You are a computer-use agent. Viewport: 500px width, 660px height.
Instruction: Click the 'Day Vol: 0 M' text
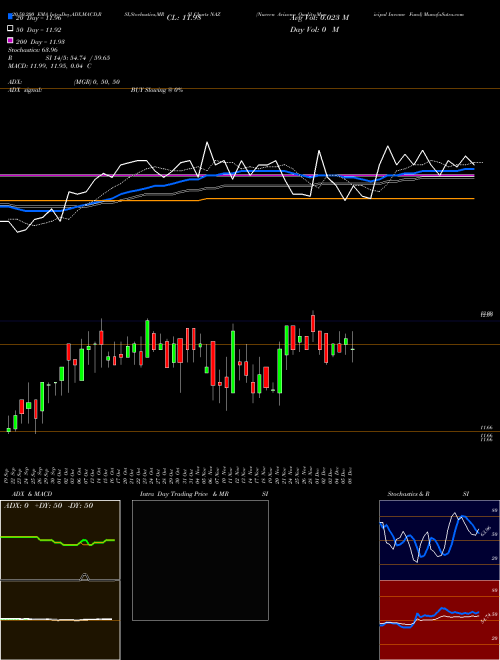point(314,30)
